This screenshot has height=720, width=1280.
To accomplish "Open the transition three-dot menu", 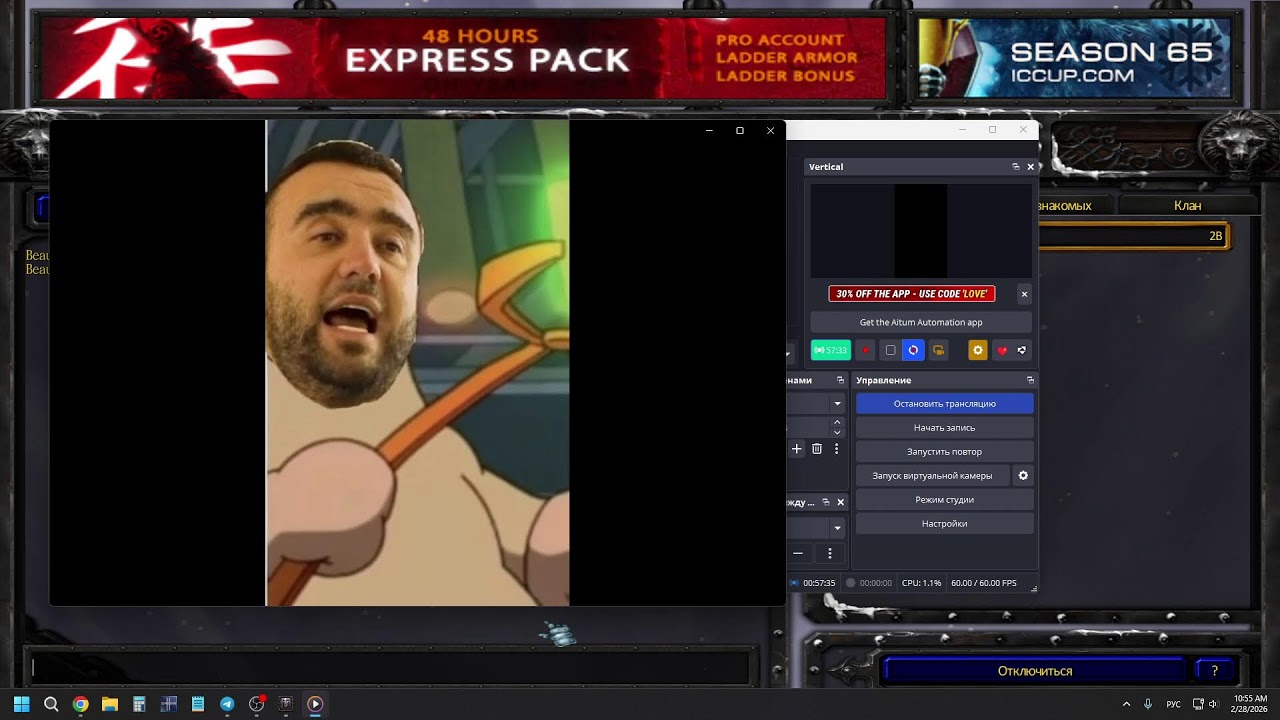I will [x=829, y=553].
